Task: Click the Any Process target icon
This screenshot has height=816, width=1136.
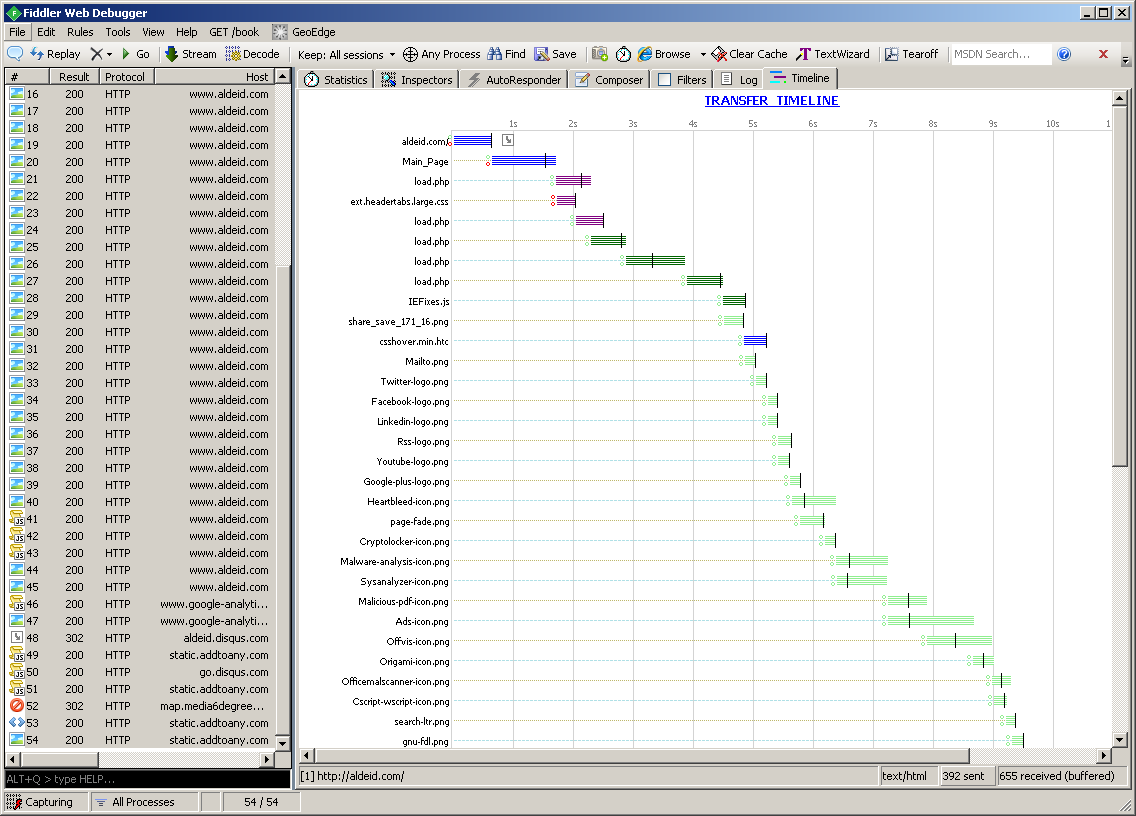Action: 410,54
